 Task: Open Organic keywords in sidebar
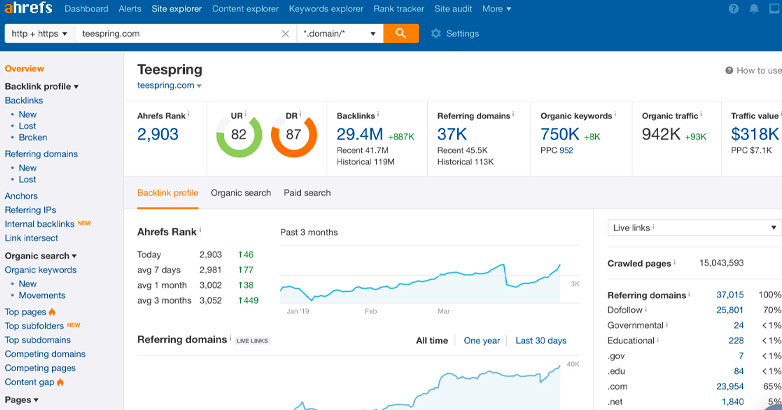[40, 270]
